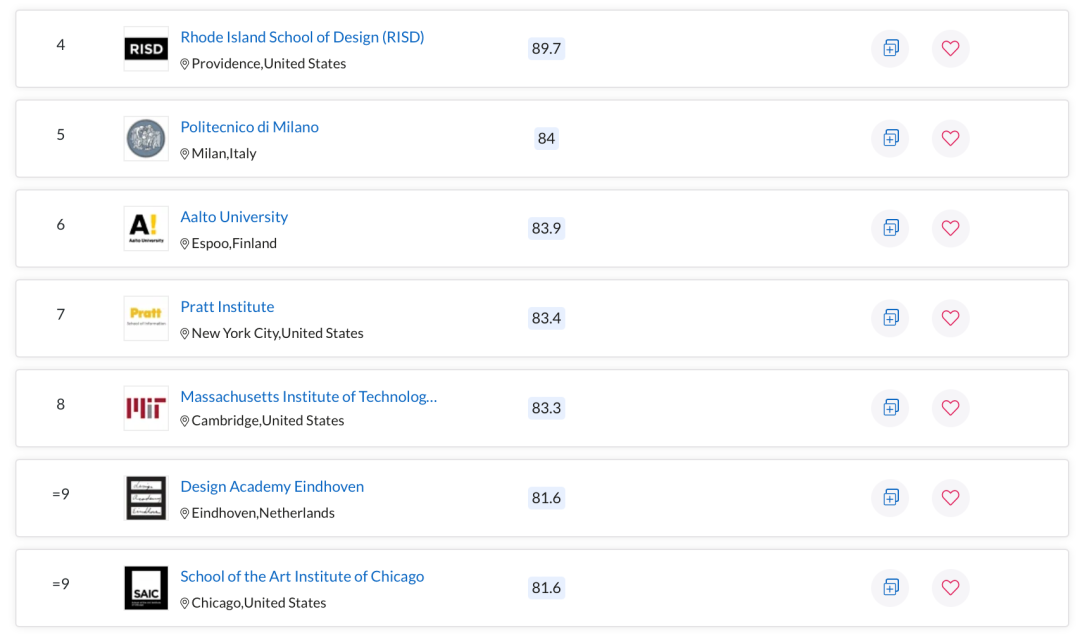1080x638 pixels.
Task: Click rank number 6
Action: pyautogui.click(x=61, y=225)
